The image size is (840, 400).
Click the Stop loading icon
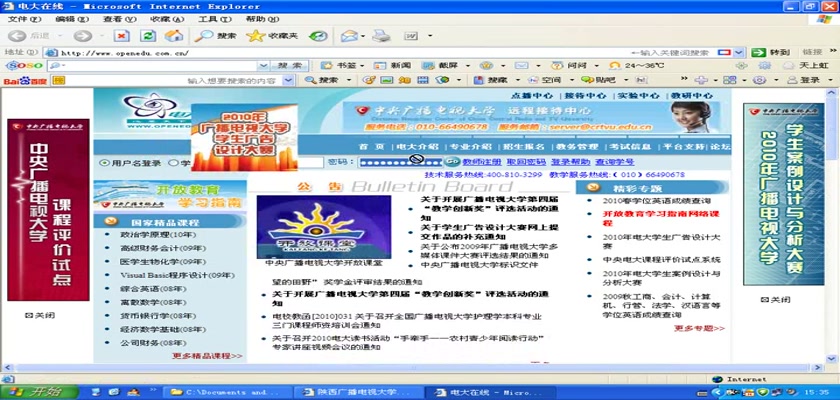pos(122,36)
